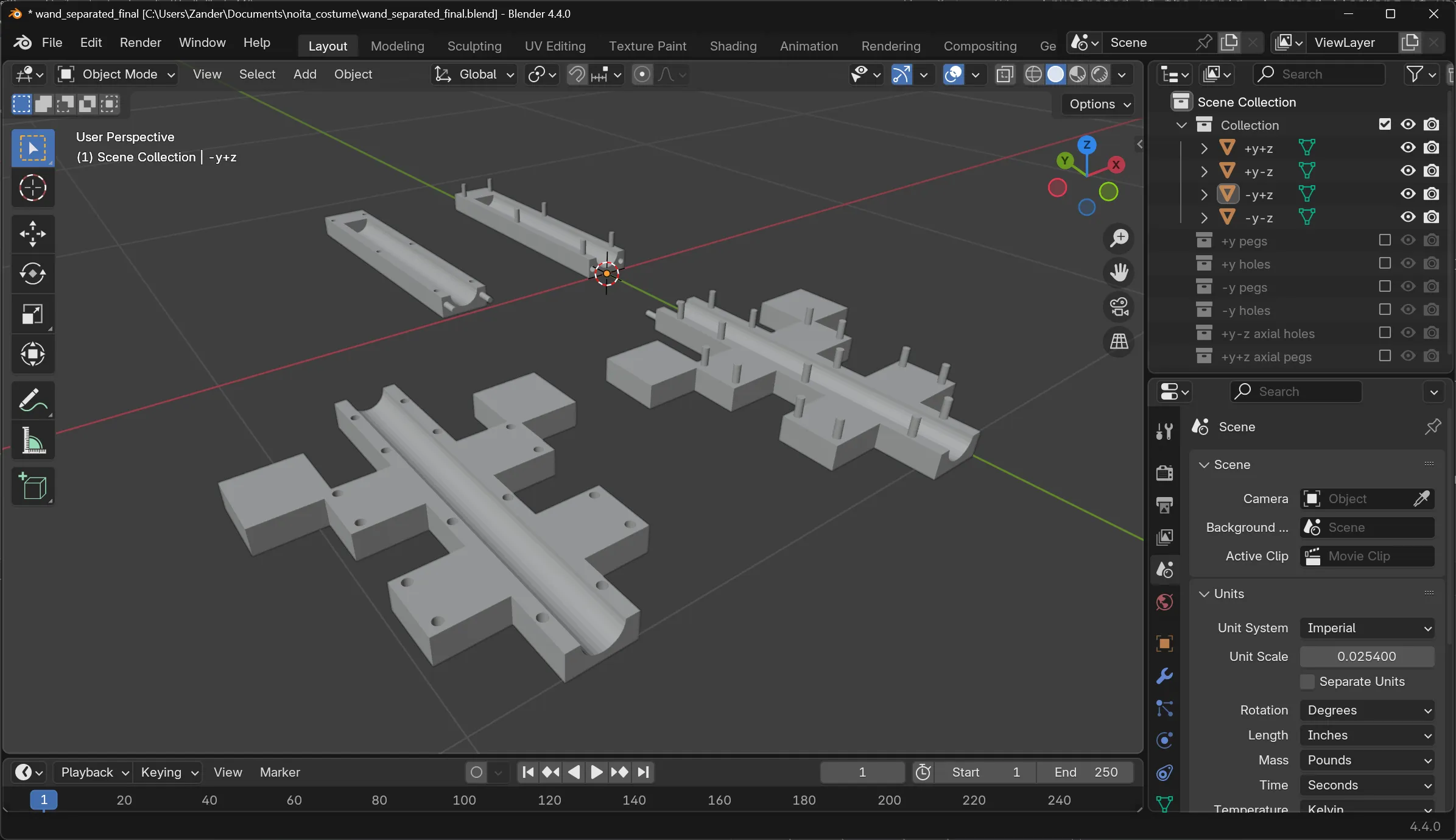1456x840 pixels.
Task: Select the Move tool
Action: 32,234
